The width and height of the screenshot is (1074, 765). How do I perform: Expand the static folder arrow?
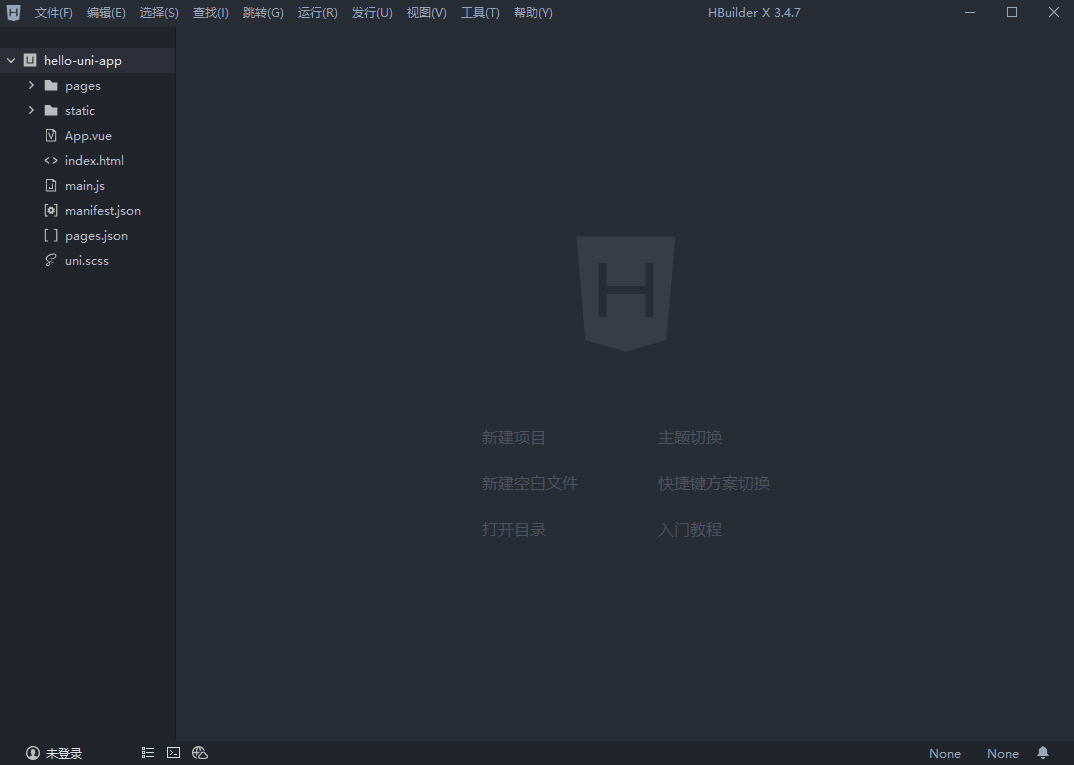31,110
